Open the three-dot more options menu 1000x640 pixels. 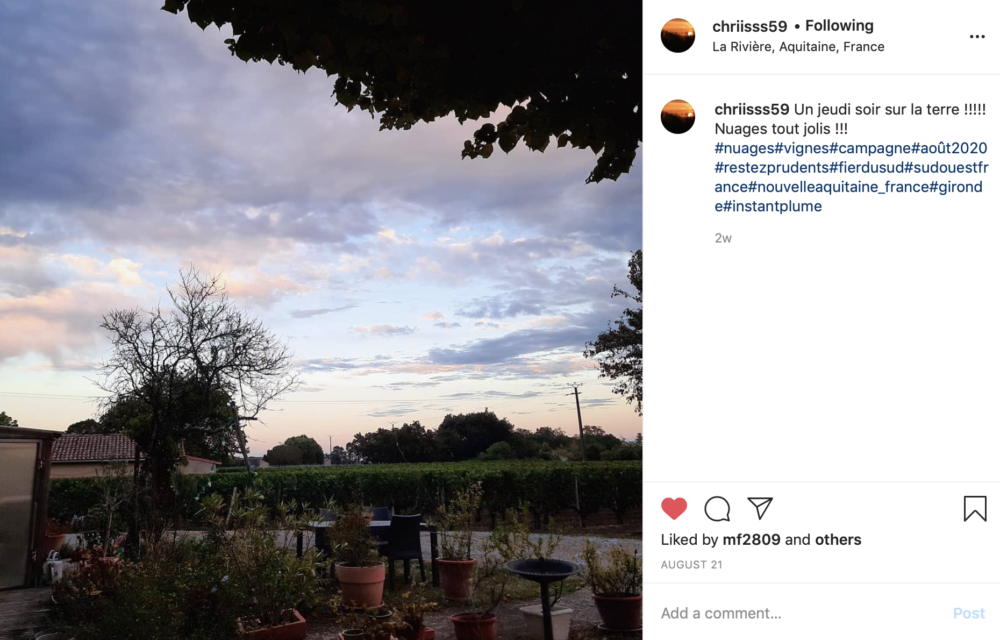click(x=977, y=36)
